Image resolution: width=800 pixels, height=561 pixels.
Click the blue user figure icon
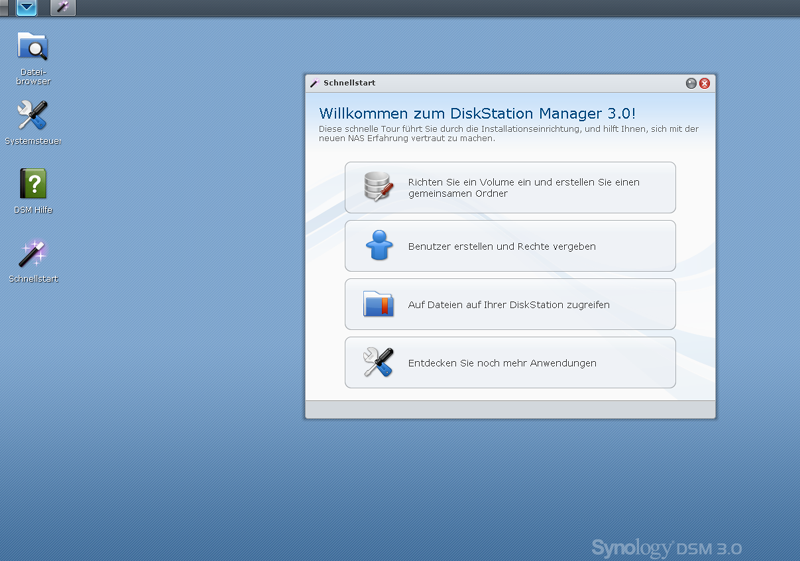(379, 245)
